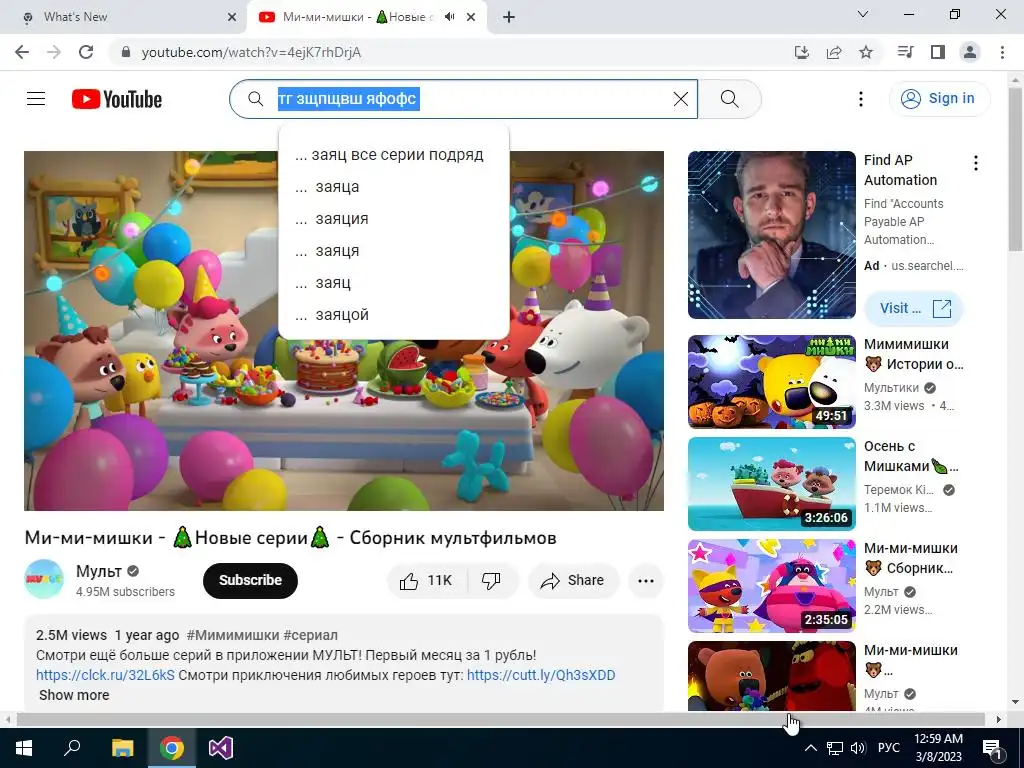Open the YouTube hamburger guide menu

coord(36,99)
